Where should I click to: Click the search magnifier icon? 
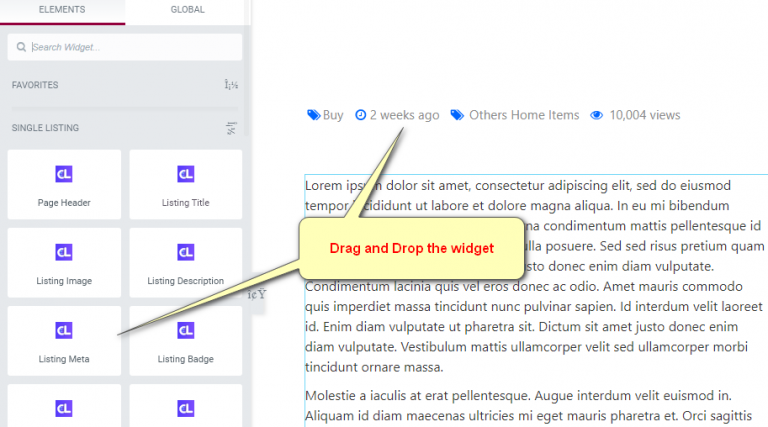[x=21, y=47]
